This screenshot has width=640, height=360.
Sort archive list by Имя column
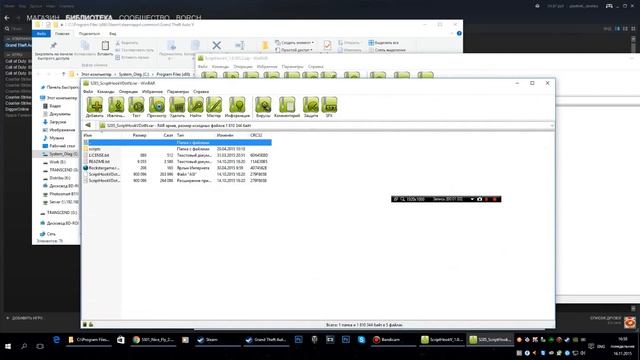click(88, 135)
